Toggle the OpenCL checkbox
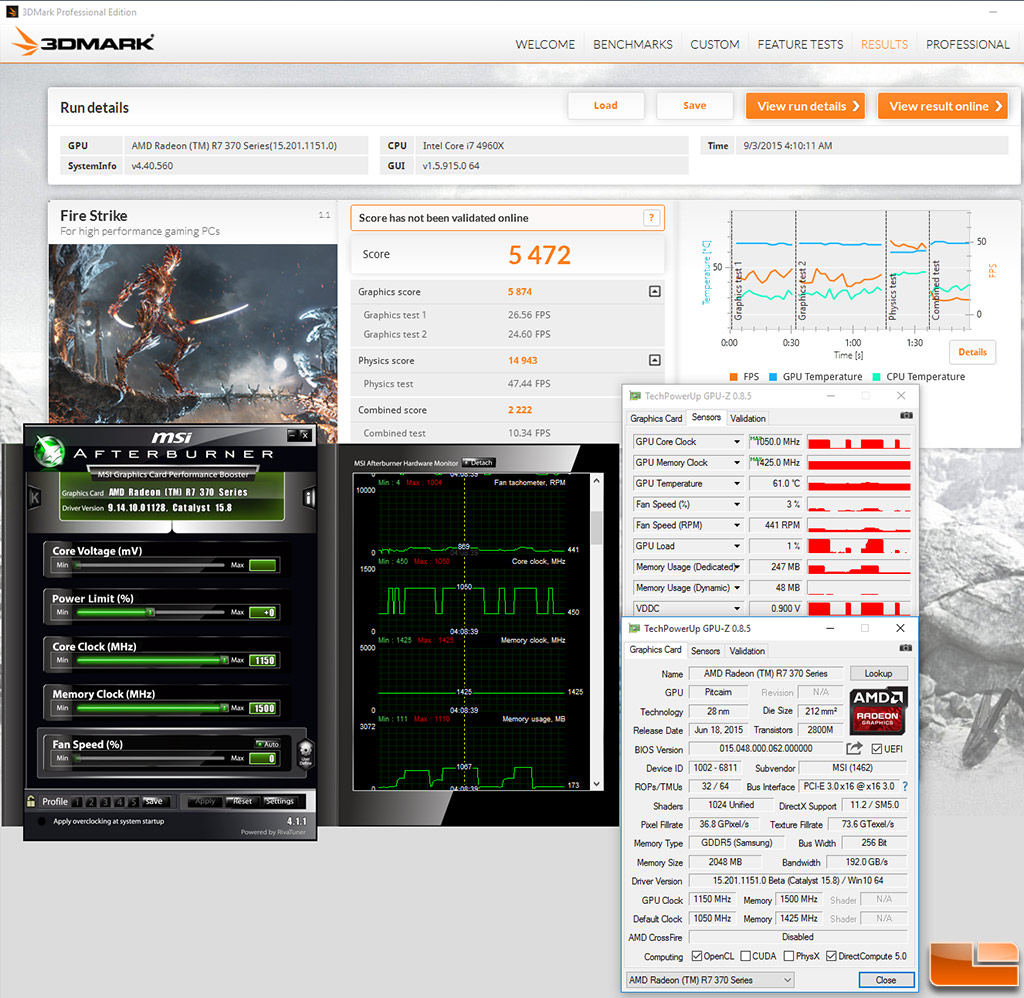Image resolution: width=1024 pixels, height=998 pixels. 696,956
